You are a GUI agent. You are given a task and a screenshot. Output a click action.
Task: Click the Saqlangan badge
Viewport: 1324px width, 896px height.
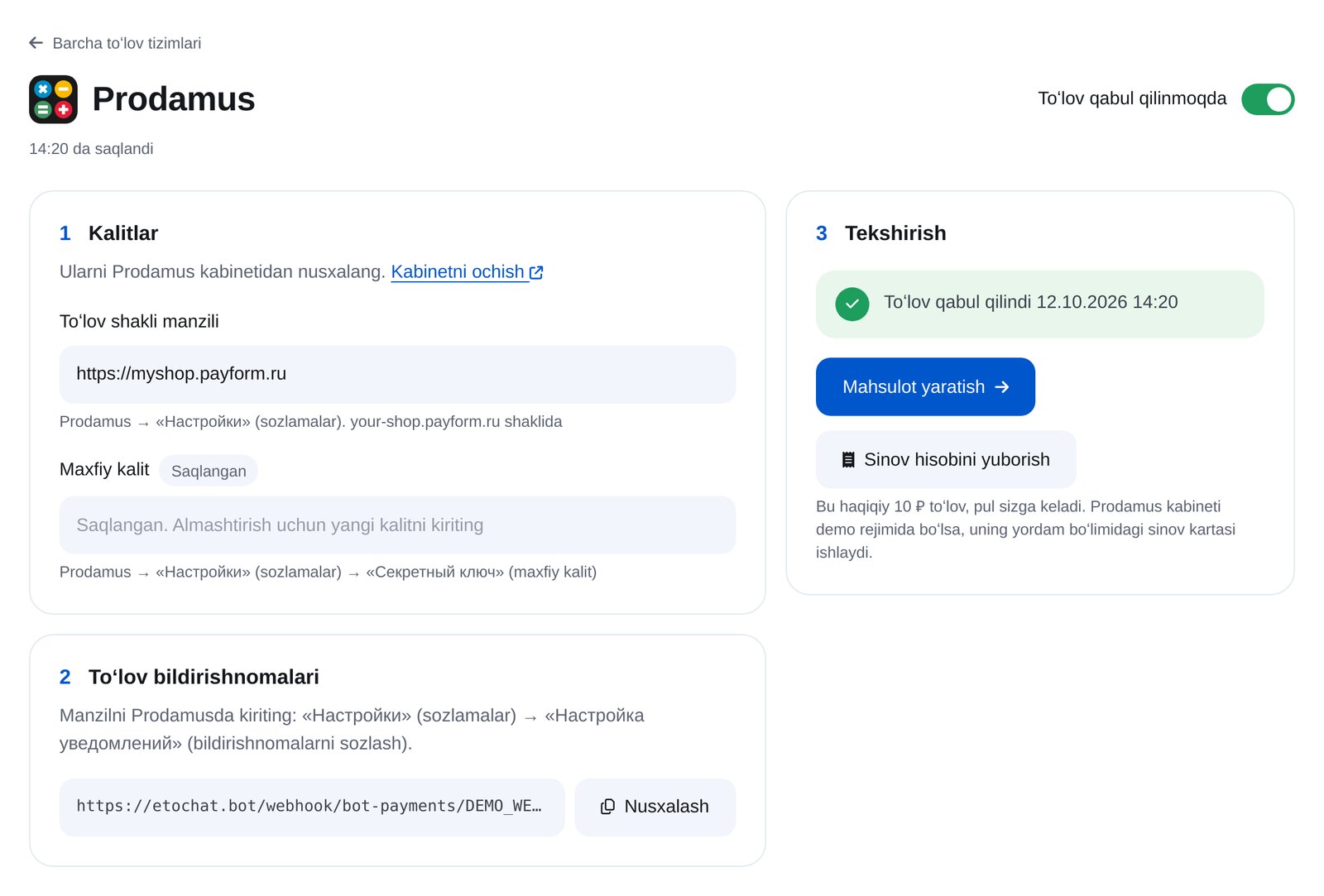(x=209, y=471)
